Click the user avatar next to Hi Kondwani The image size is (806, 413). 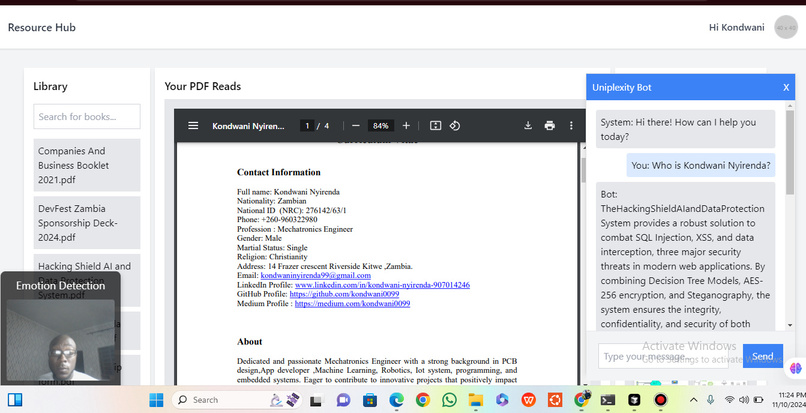[x=785, y=27]
